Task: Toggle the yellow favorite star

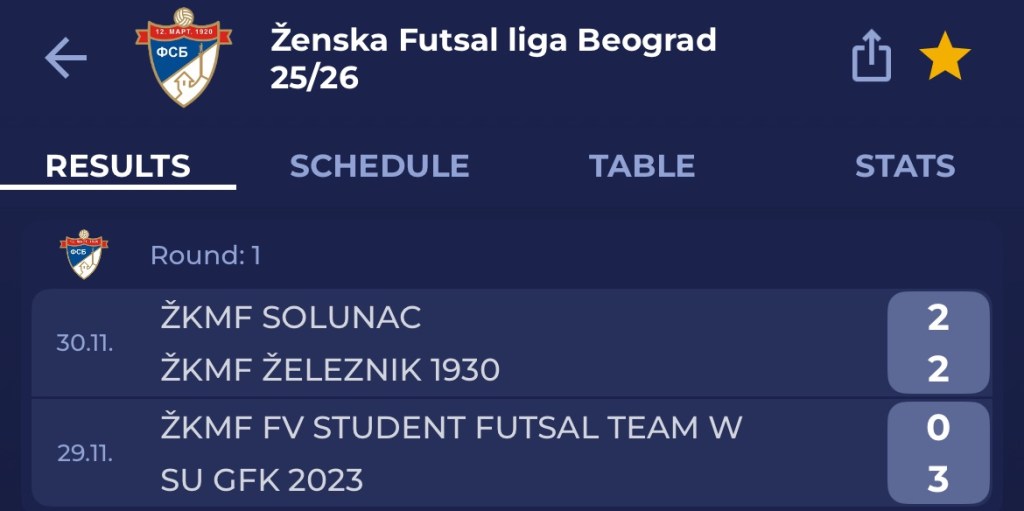Action: tap(944, 58)
